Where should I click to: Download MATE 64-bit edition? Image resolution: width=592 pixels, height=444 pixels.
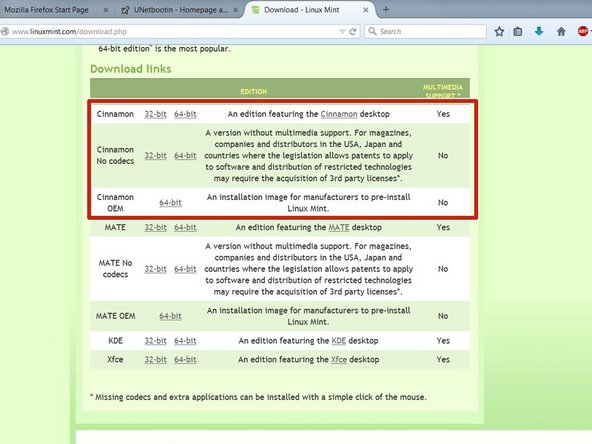[x=185, y=227]
